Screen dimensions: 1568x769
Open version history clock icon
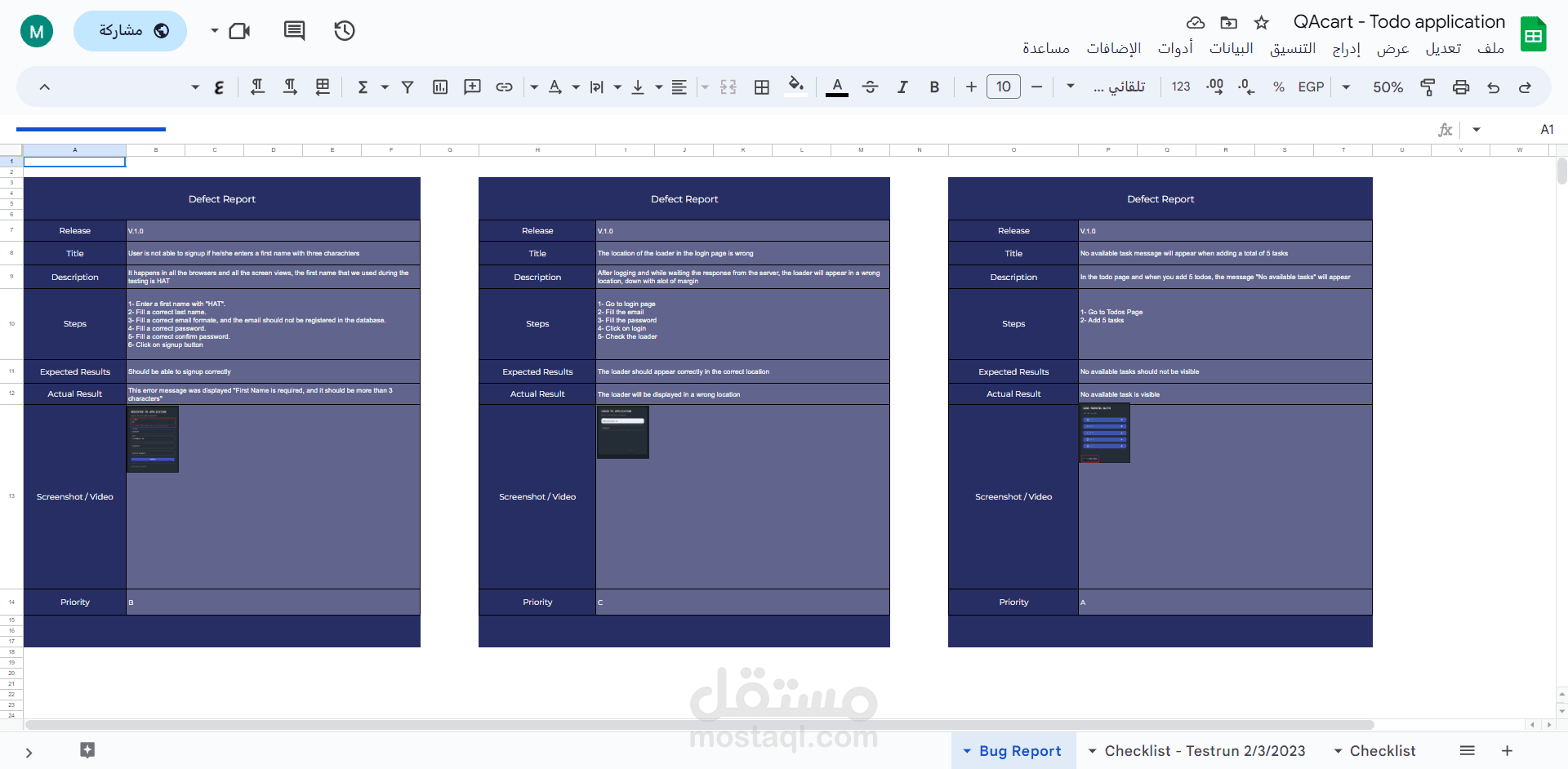[345, 31]
